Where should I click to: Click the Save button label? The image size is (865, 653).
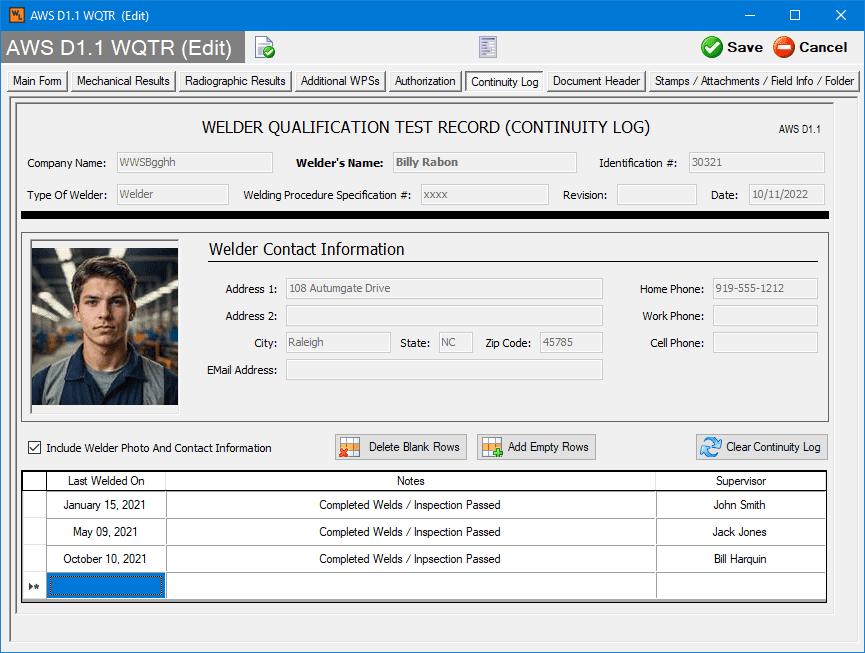[745, 47]
